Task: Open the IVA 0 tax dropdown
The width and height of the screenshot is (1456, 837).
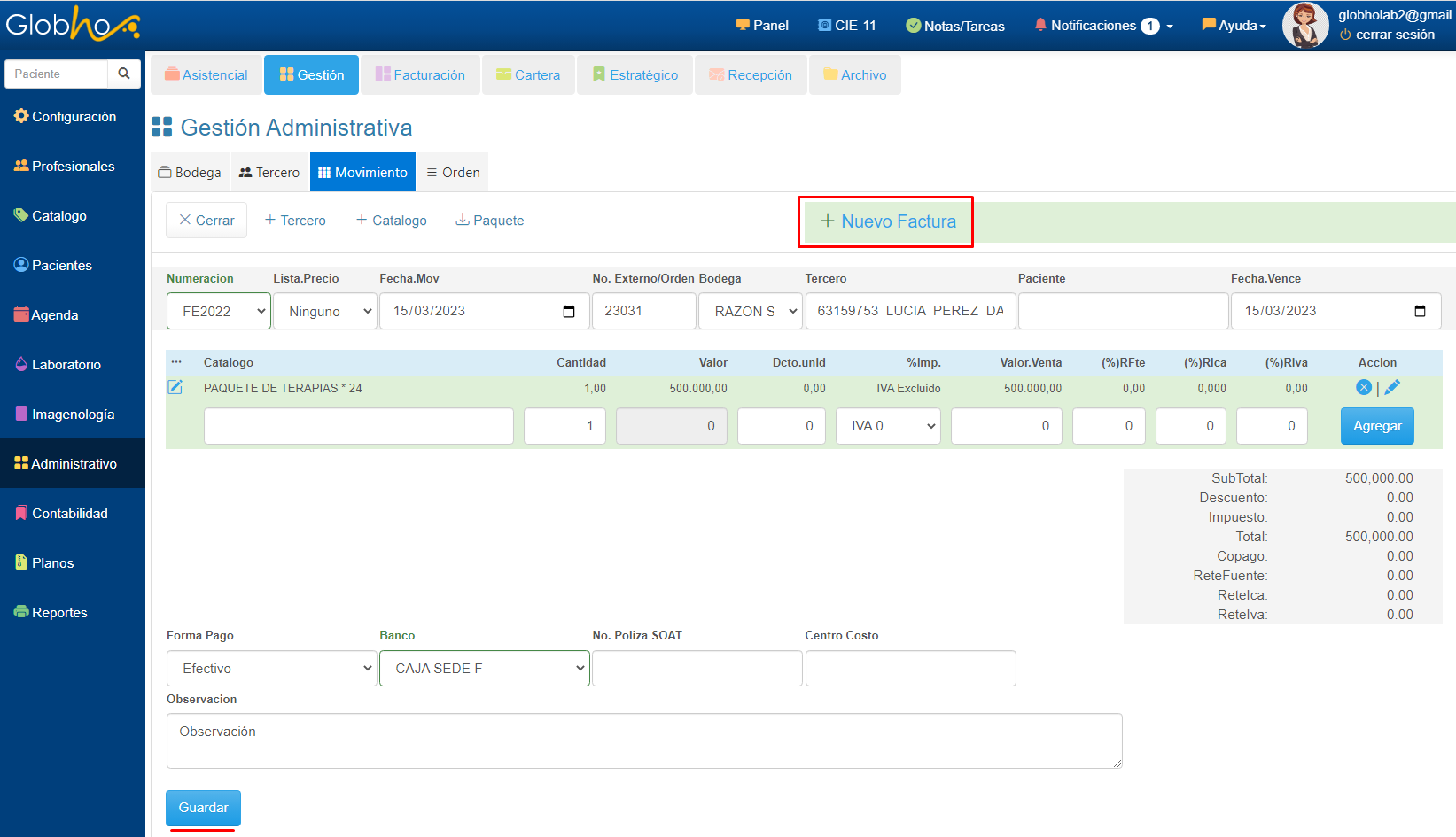Action: coord(888,426)
